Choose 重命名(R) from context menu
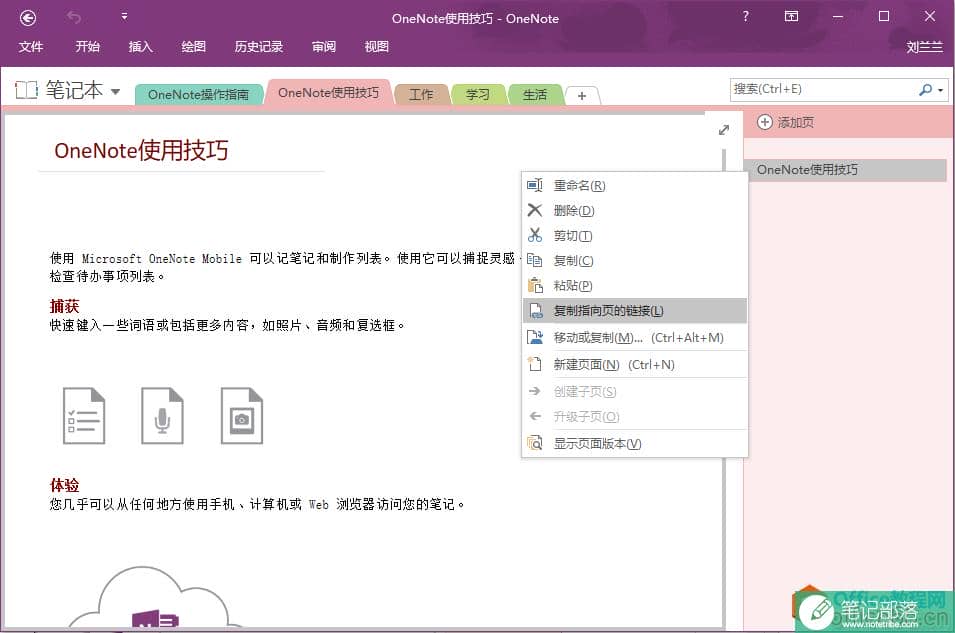The height and width of the screenshot is (633, 955). point(635,185)
